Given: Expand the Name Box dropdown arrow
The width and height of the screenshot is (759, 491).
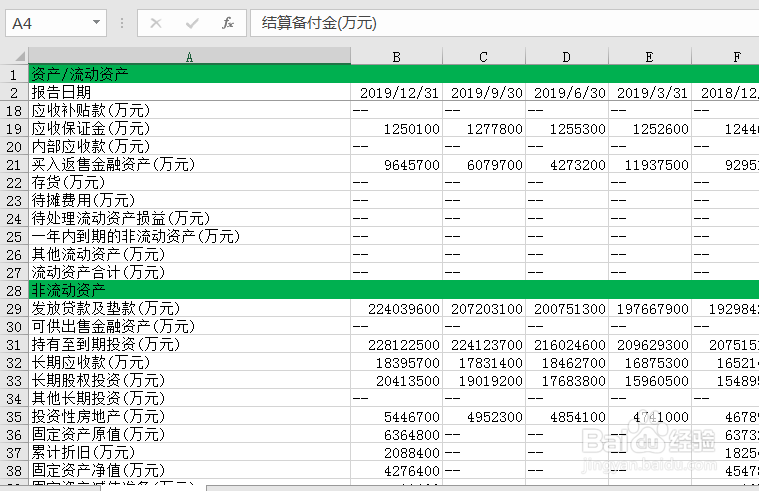Looking at the screenshot, I should (x=96, y=22).
